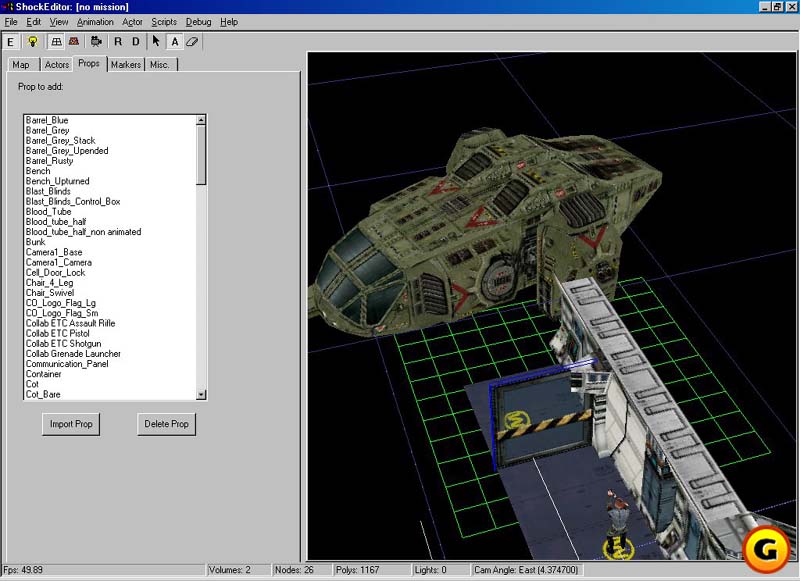The width and height of the screenshot is (800, 581).
Task: Select Blast_Blinds_Control_Box in the prop list
Action: point(73,201)
